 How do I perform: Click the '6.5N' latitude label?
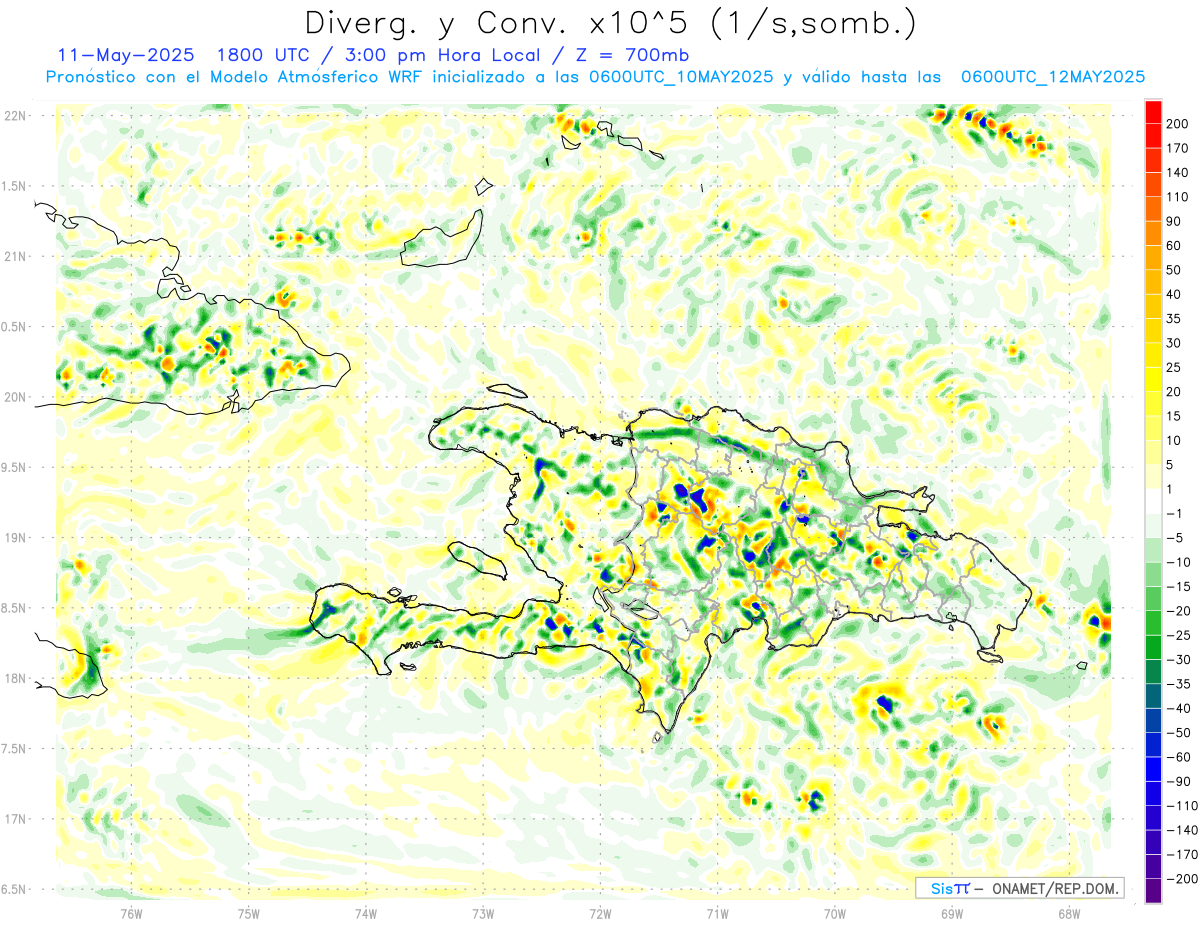click(x=13, y=889)
